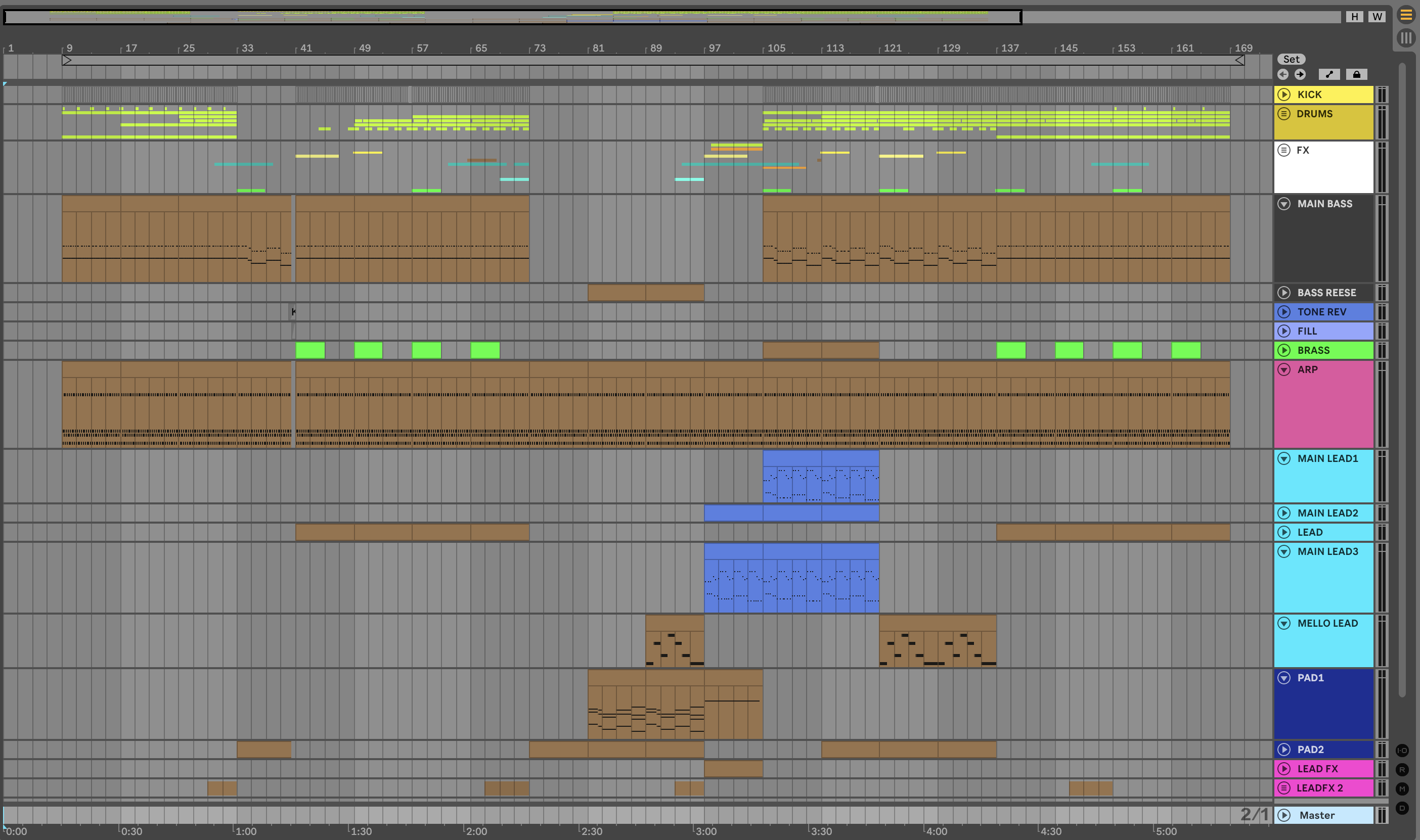This screenshot has height=840, width=1420.
Task: Select the LEADFX 2 track name
Action: pos(1319,788)
